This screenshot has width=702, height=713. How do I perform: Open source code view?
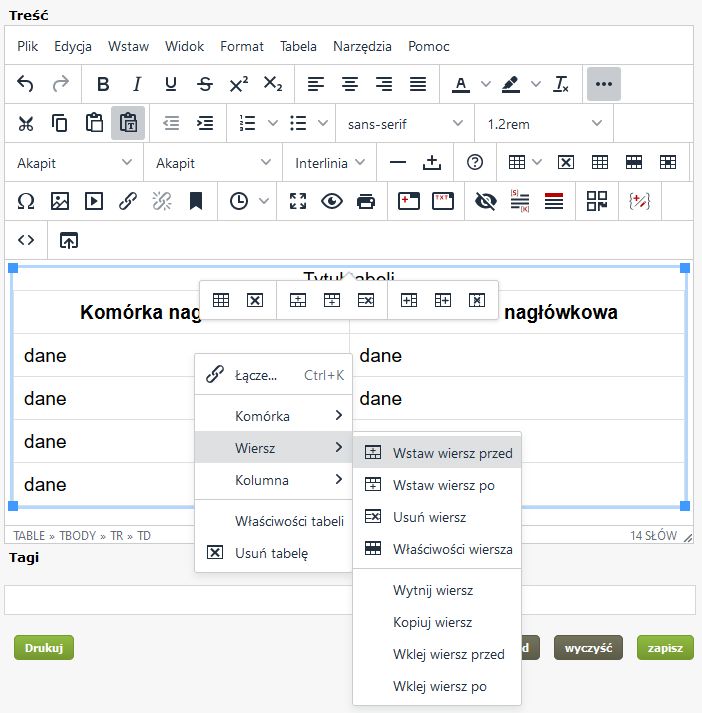tap(26, 240)
